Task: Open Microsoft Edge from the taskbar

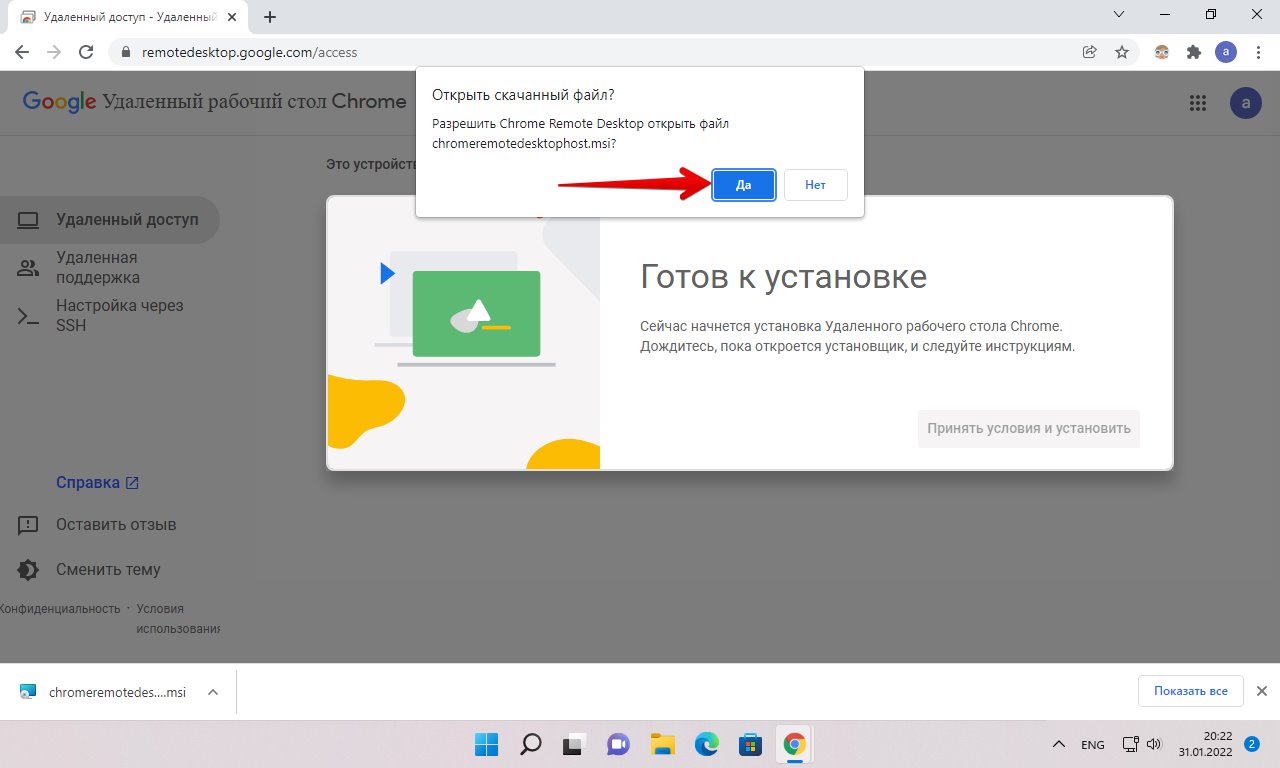Action: [706, 744]
